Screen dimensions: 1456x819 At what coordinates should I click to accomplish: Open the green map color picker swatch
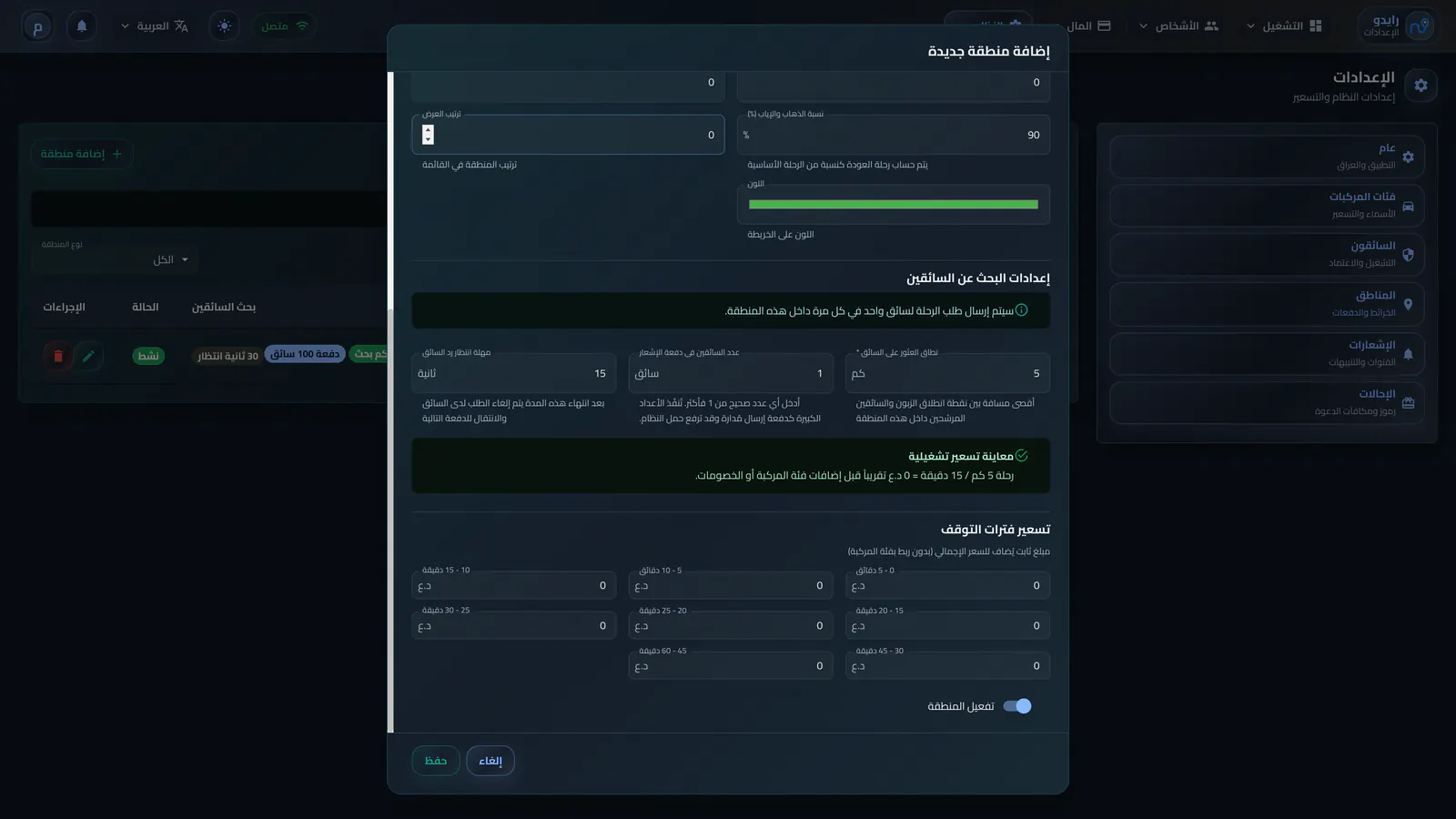(894, 205)
